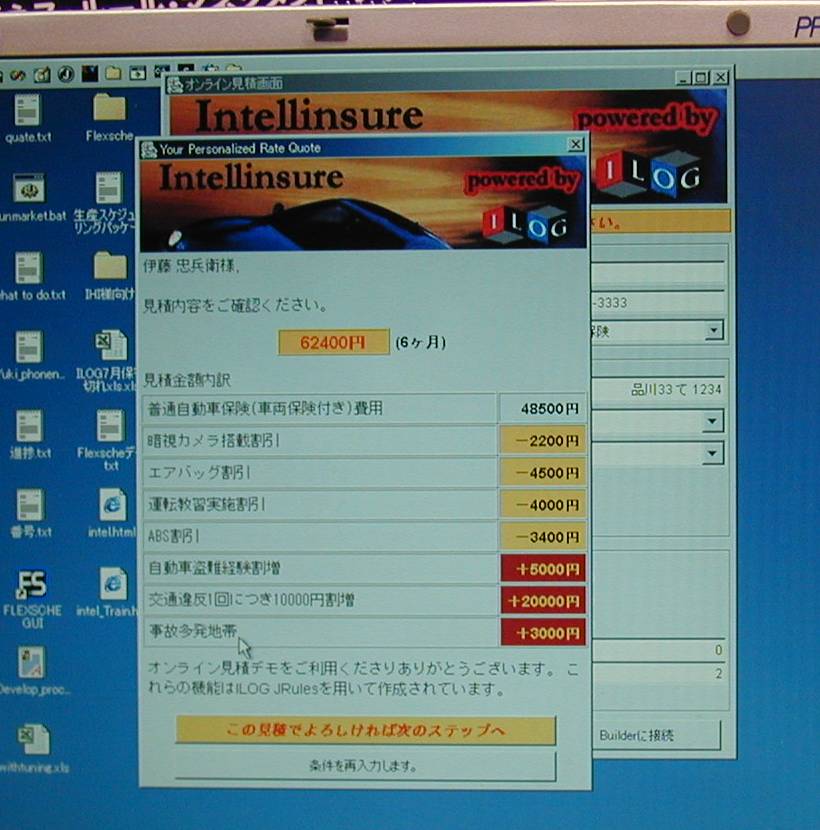Click the 条件を再入力します button
The height and width of the screenshot is (830, 820).
pos(365,765)
